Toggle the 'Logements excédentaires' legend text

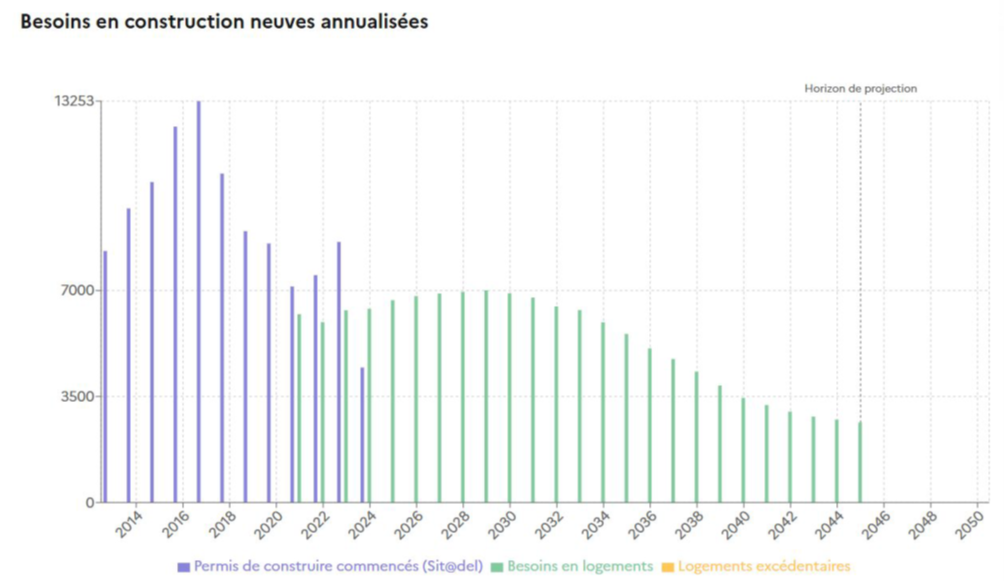[x=764, y=567]
